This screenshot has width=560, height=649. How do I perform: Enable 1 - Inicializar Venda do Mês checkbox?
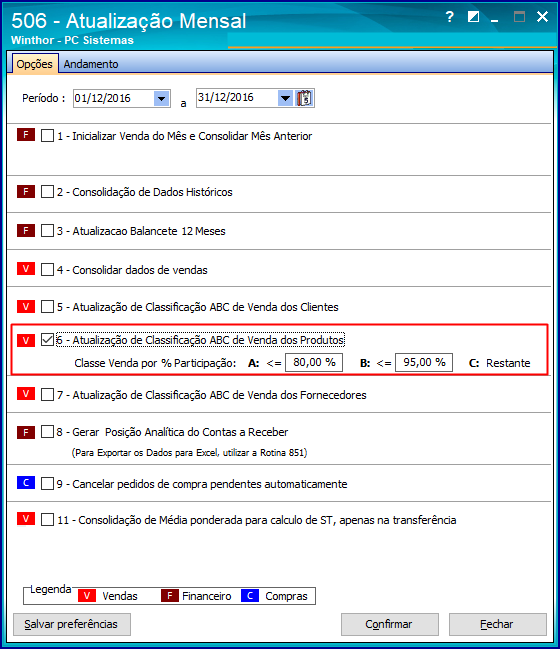coord(48,136)
